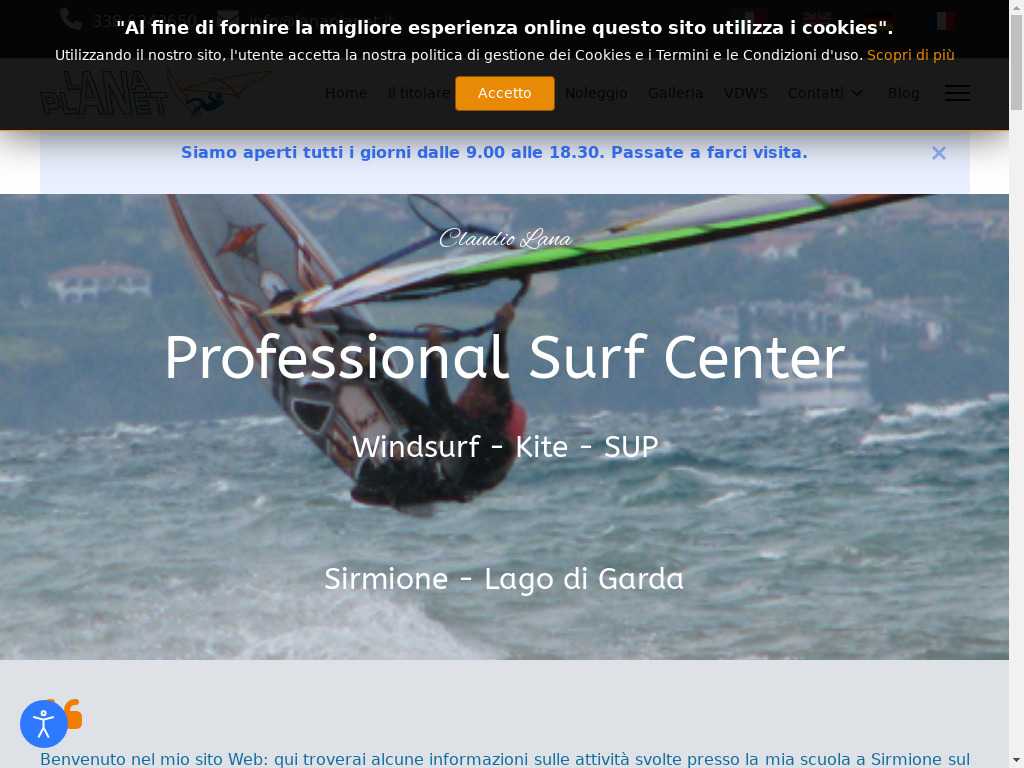Click the orange quotation mark icon
The width and height of the screenshot is (1024, 768).
coord(72,714)
